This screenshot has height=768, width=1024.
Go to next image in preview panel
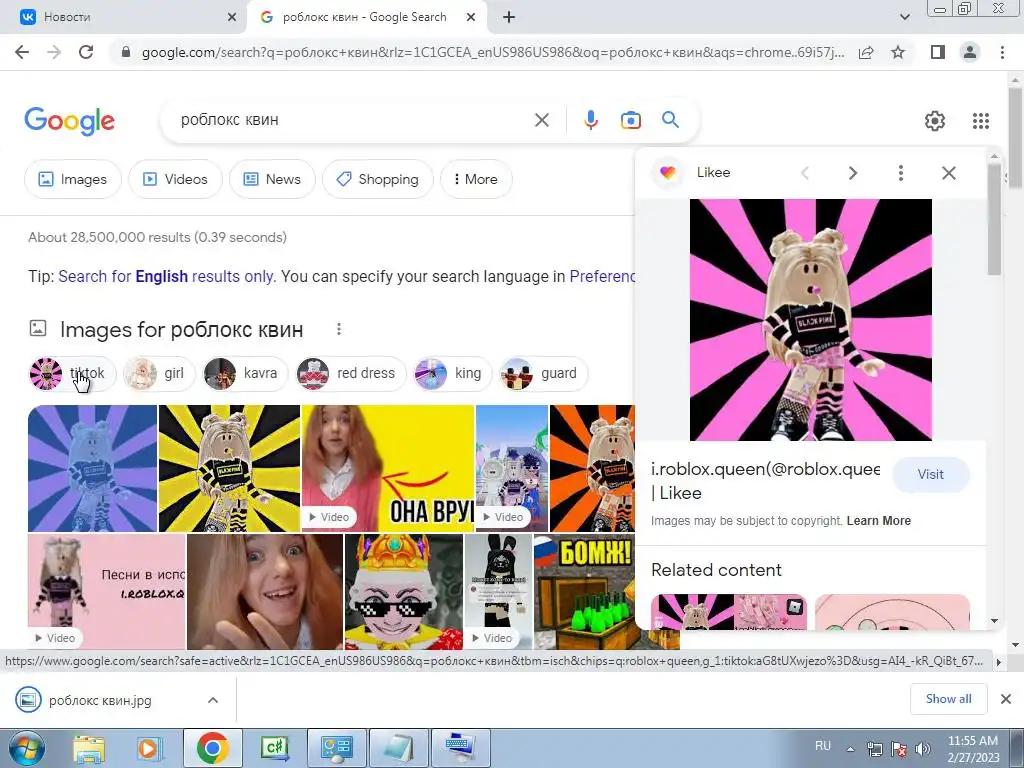(852, 173)
